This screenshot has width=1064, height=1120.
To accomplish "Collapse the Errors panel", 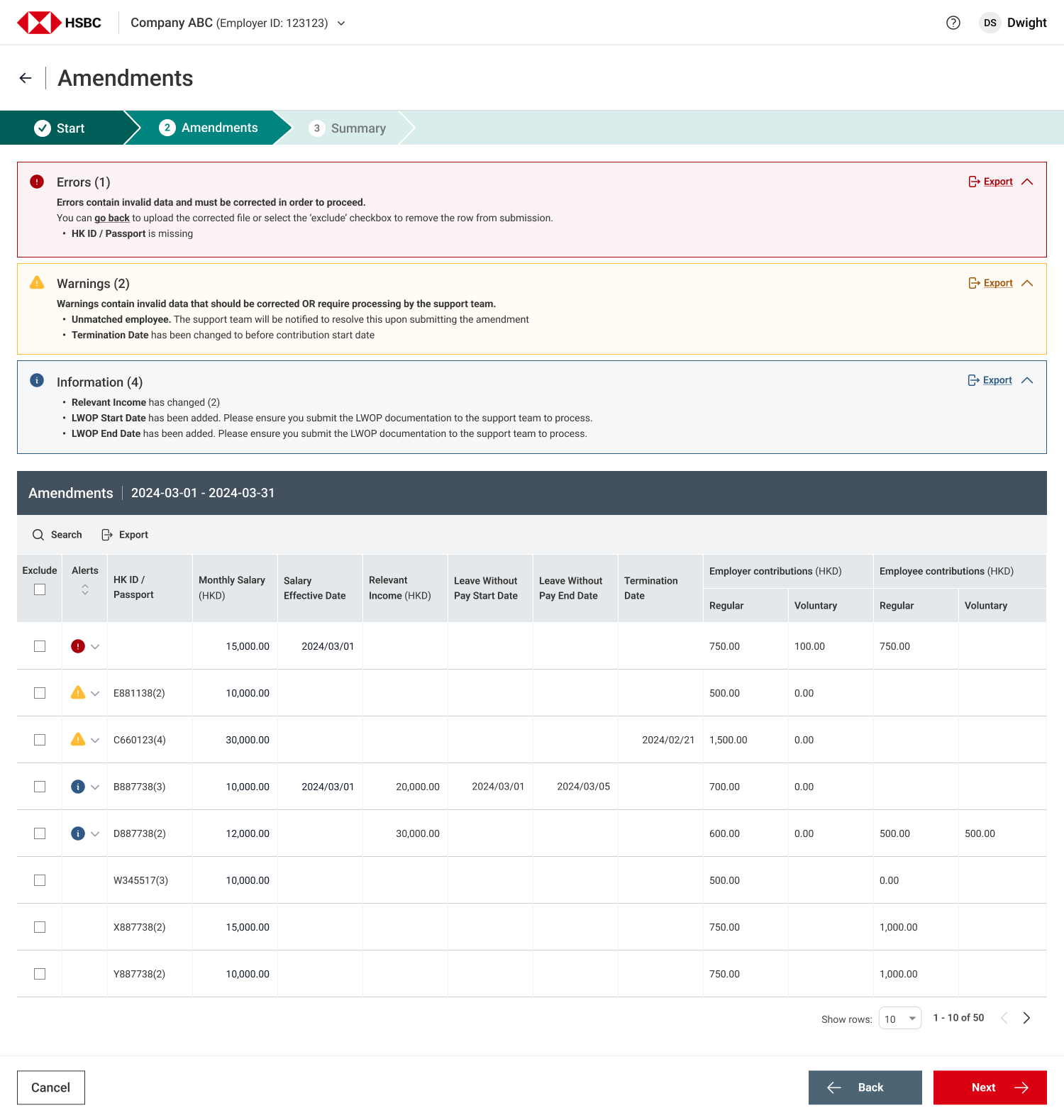I will click(1027, 182).
